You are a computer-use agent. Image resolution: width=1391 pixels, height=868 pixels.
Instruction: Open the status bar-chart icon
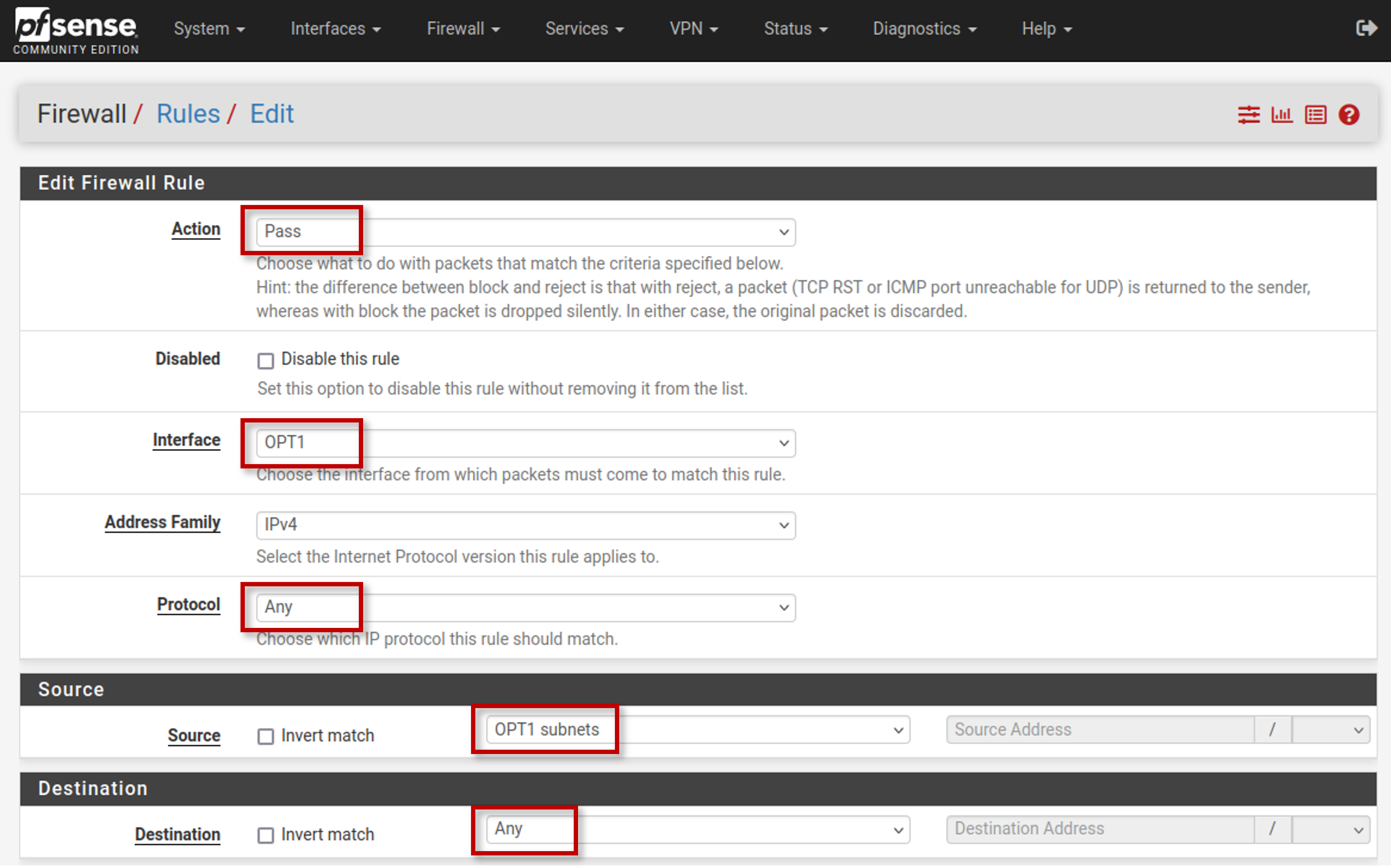pos(1282,115)
